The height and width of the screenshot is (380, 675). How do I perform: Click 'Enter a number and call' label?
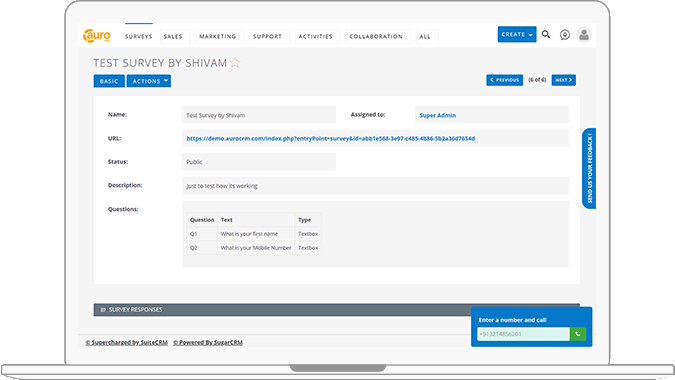point(512,320)
